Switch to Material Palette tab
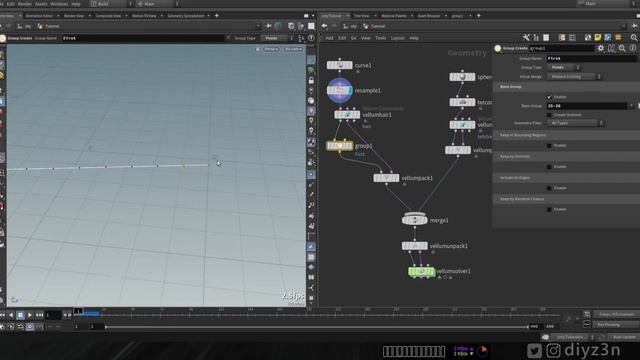640x360 pixels. 394,16
